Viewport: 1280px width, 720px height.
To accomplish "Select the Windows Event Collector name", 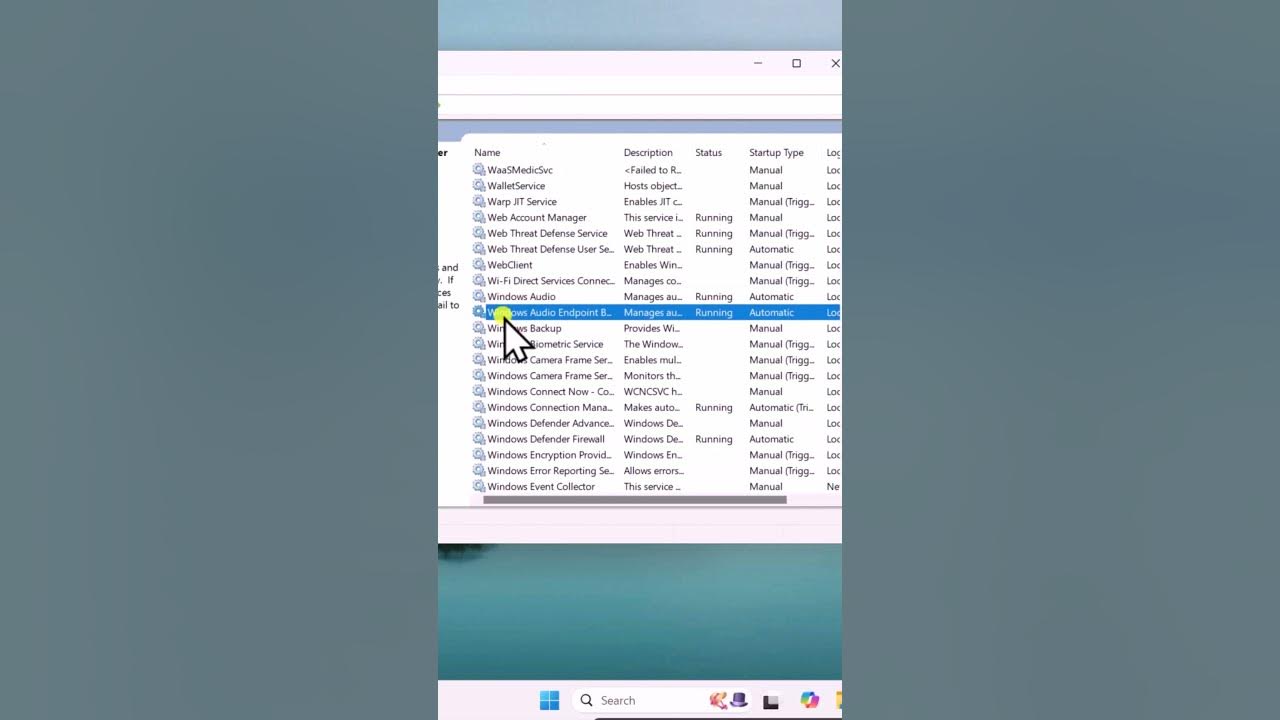I will tap(541, 487).
